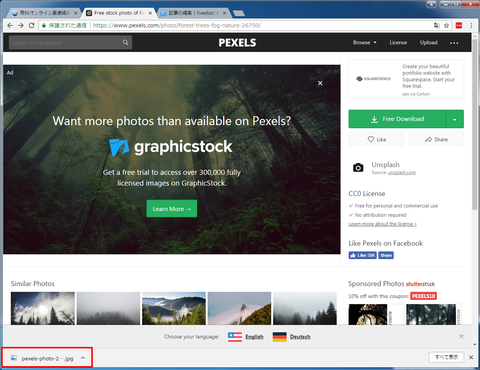Choose the English language link
480x370 pixels.
tap(254, 337)
